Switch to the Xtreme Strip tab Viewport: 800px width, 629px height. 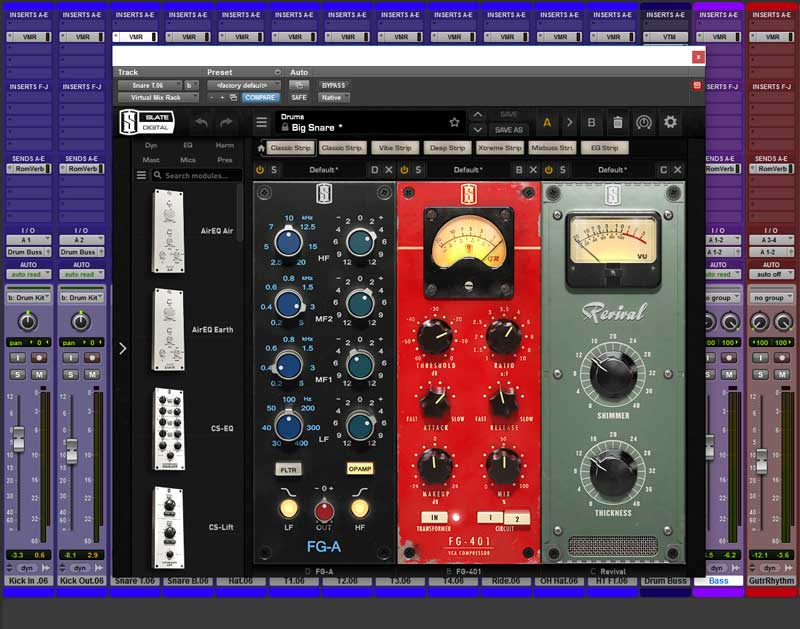point(499,148)
